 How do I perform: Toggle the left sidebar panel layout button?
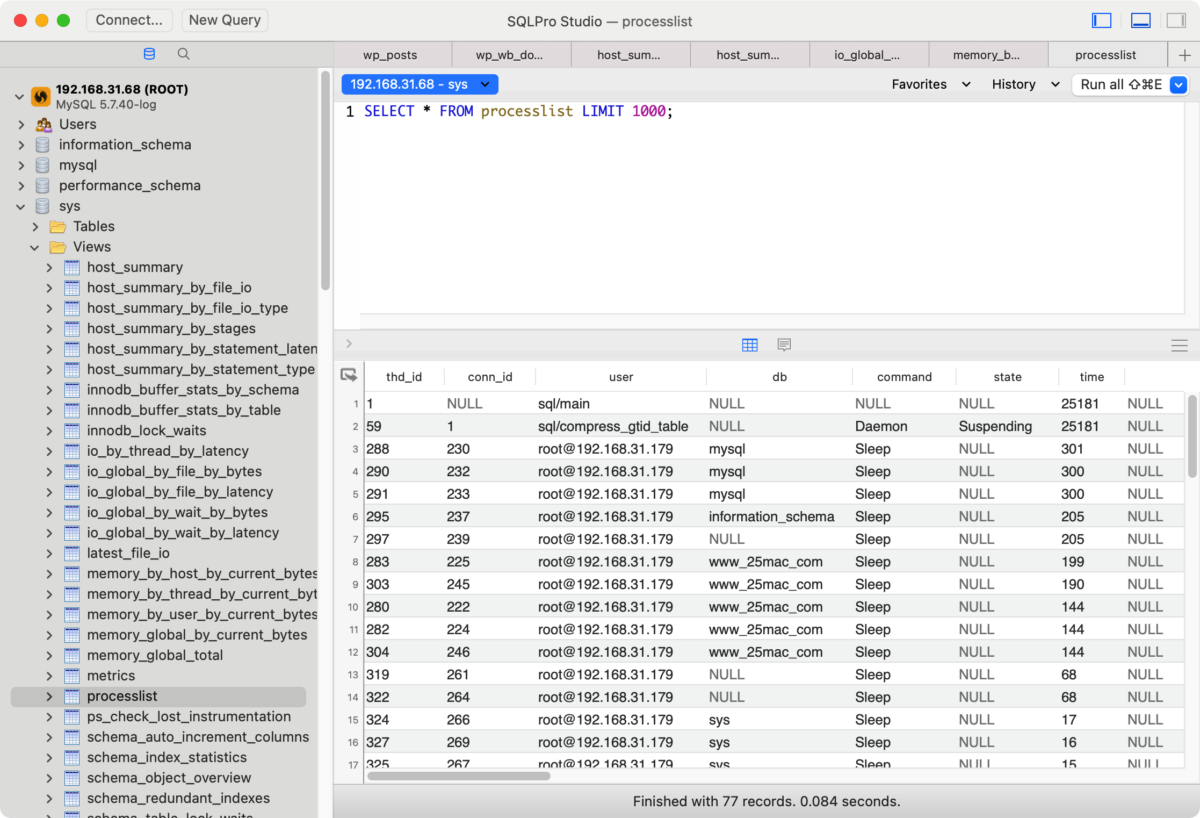[x=1102, y=20]
